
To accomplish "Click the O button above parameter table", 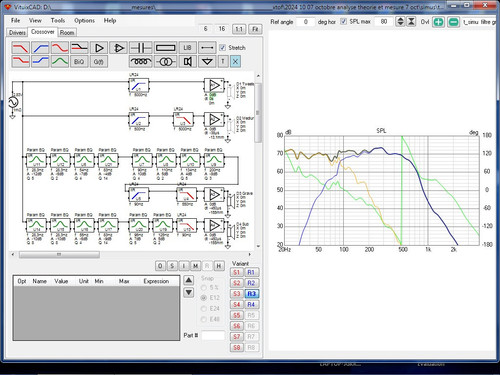I will [160, 266].
